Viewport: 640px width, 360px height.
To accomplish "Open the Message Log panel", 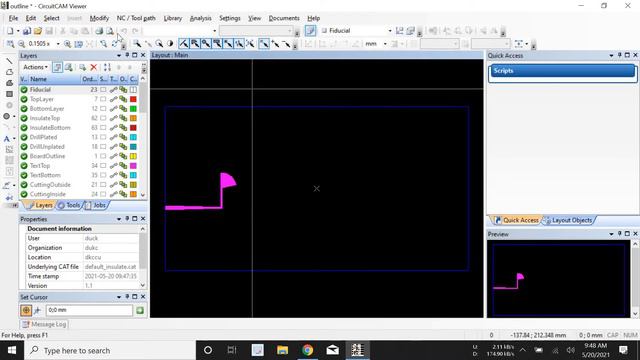I will [44, 324].
